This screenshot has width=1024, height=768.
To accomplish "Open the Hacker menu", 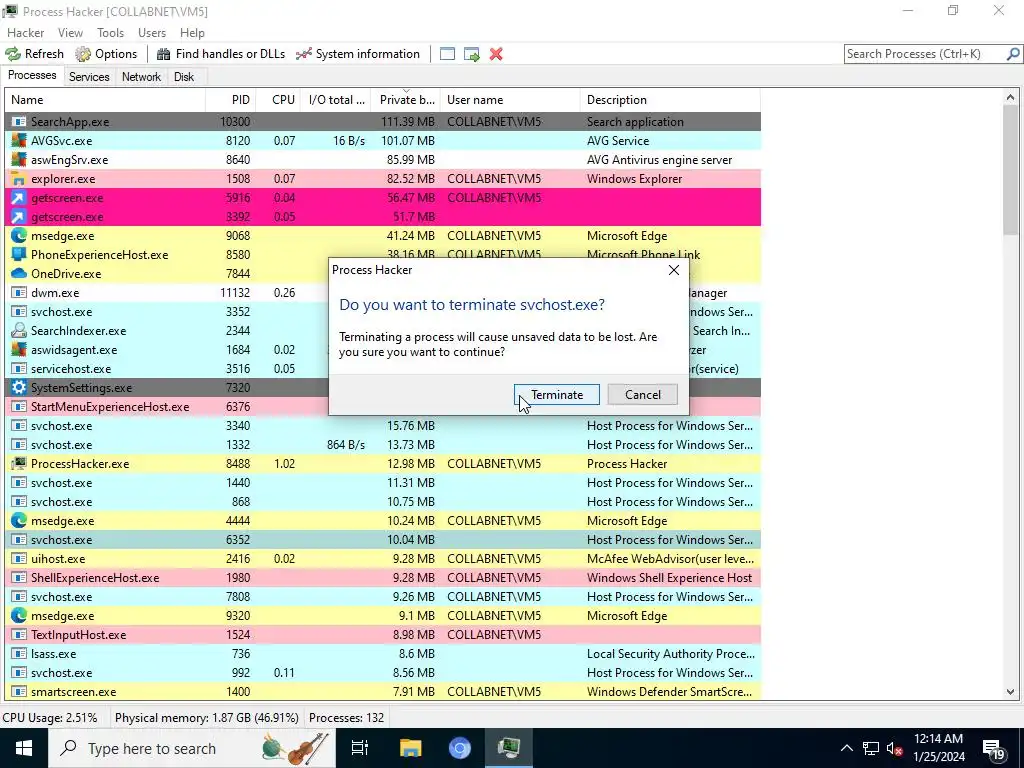I will click(x=25, y=33).
